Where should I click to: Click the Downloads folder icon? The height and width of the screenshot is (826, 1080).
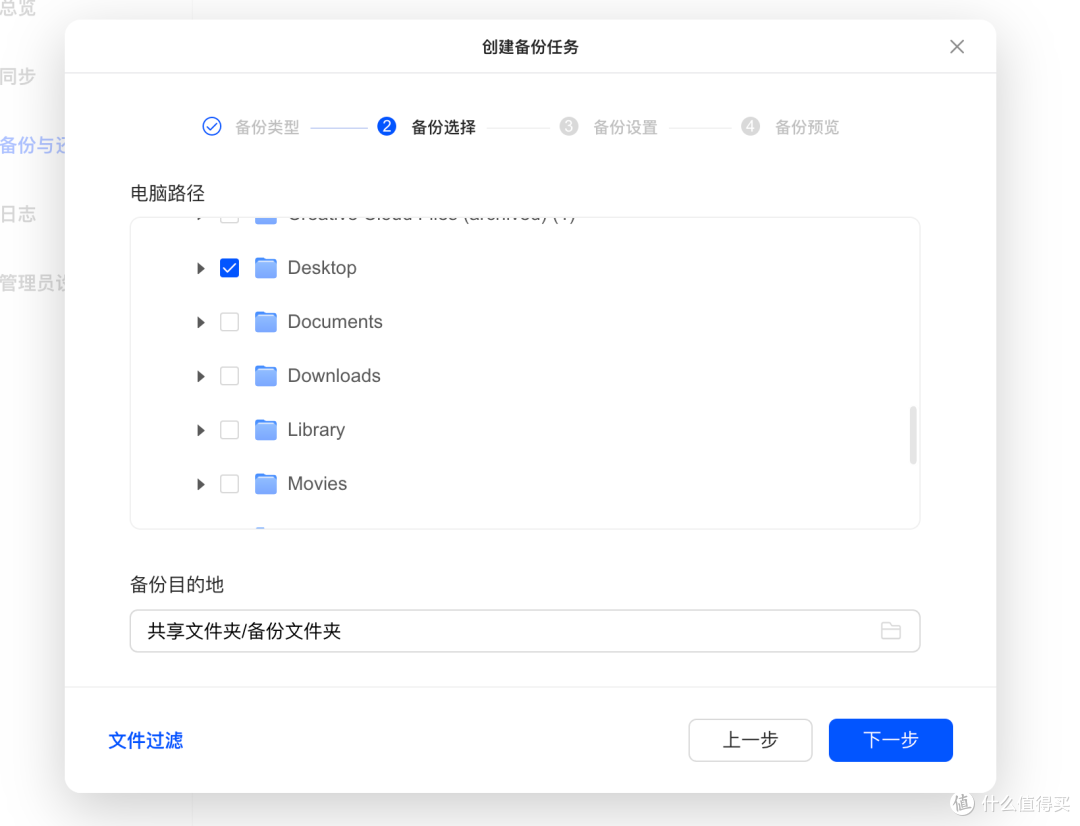tap(266, 375)
